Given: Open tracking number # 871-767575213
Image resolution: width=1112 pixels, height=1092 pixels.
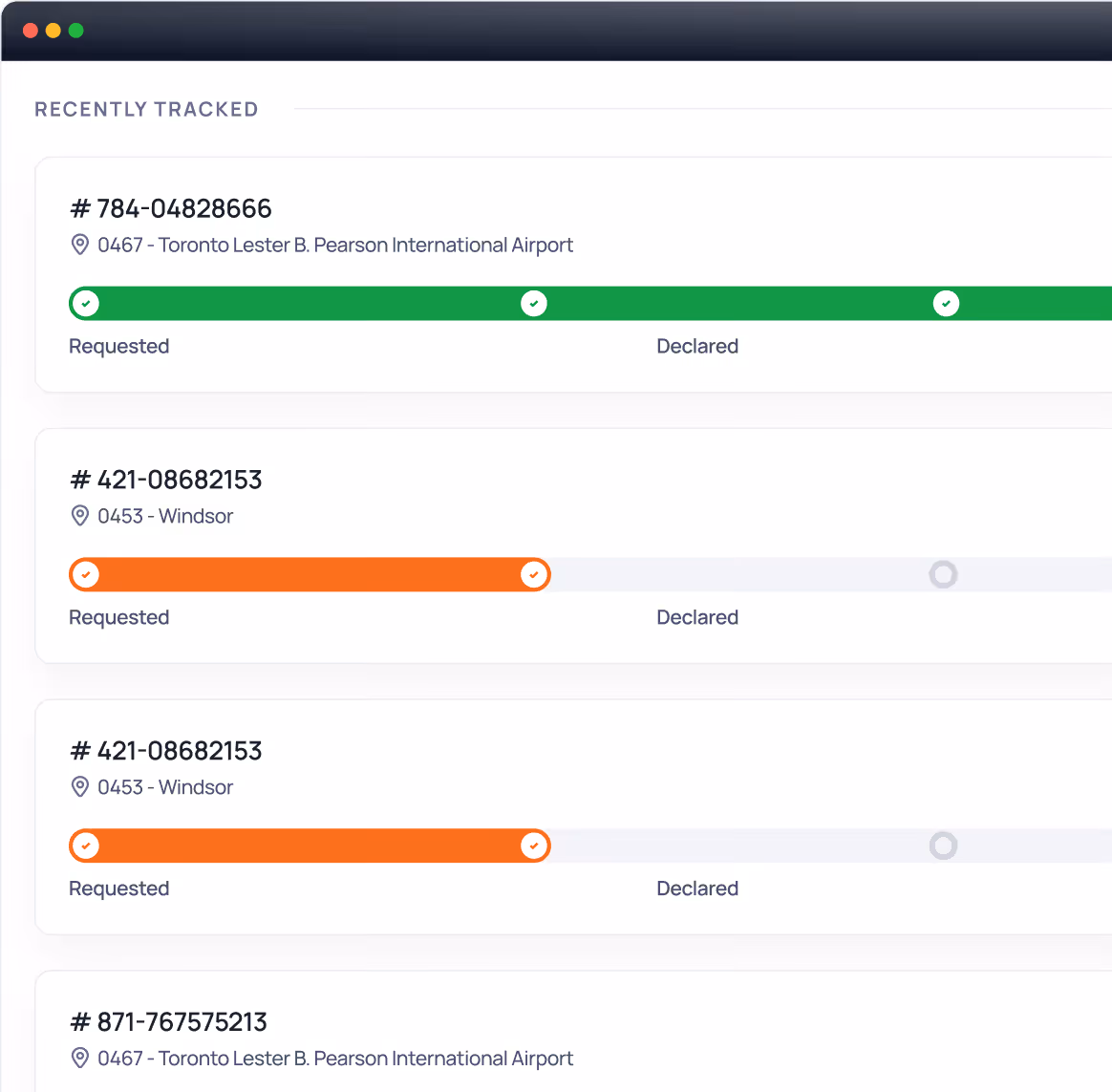Looking at the screenshot, I should pyautogui.click(x=169, y=1022).
